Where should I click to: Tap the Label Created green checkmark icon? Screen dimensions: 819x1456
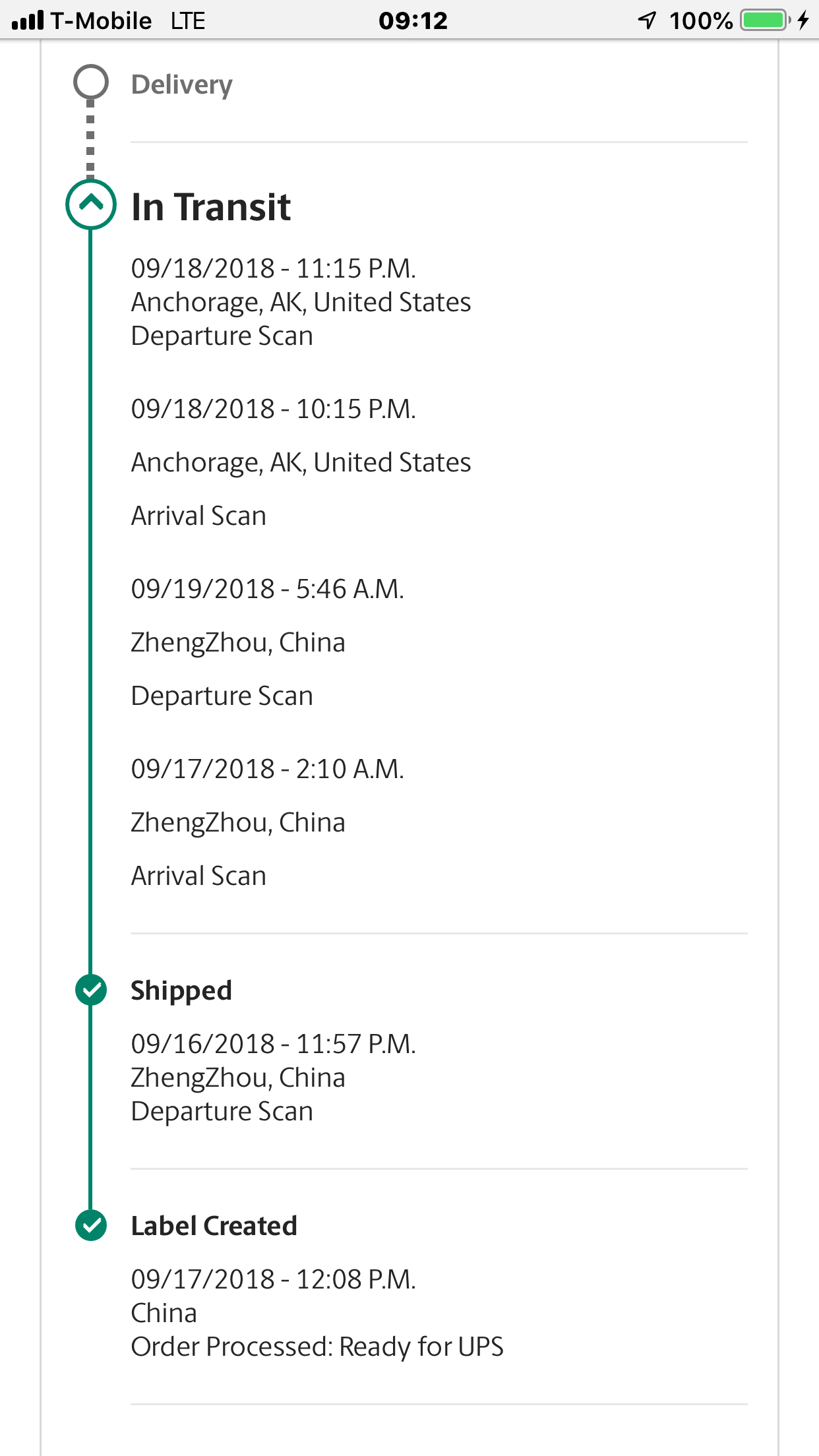coord(91,1225)
